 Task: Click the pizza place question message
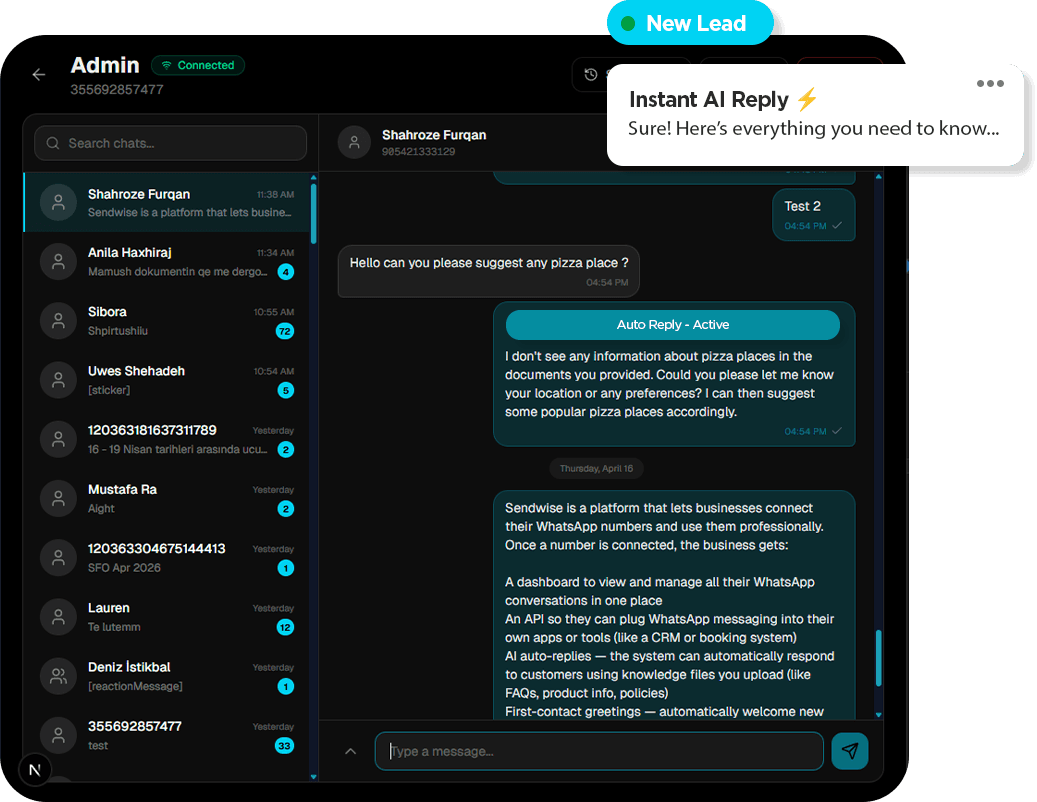[488, 271]
